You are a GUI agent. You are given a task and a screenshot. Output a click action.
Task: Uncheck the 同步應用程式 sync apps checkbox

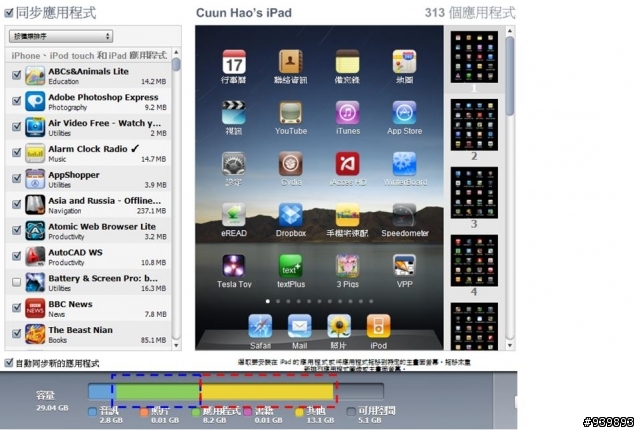coord(9,13)
